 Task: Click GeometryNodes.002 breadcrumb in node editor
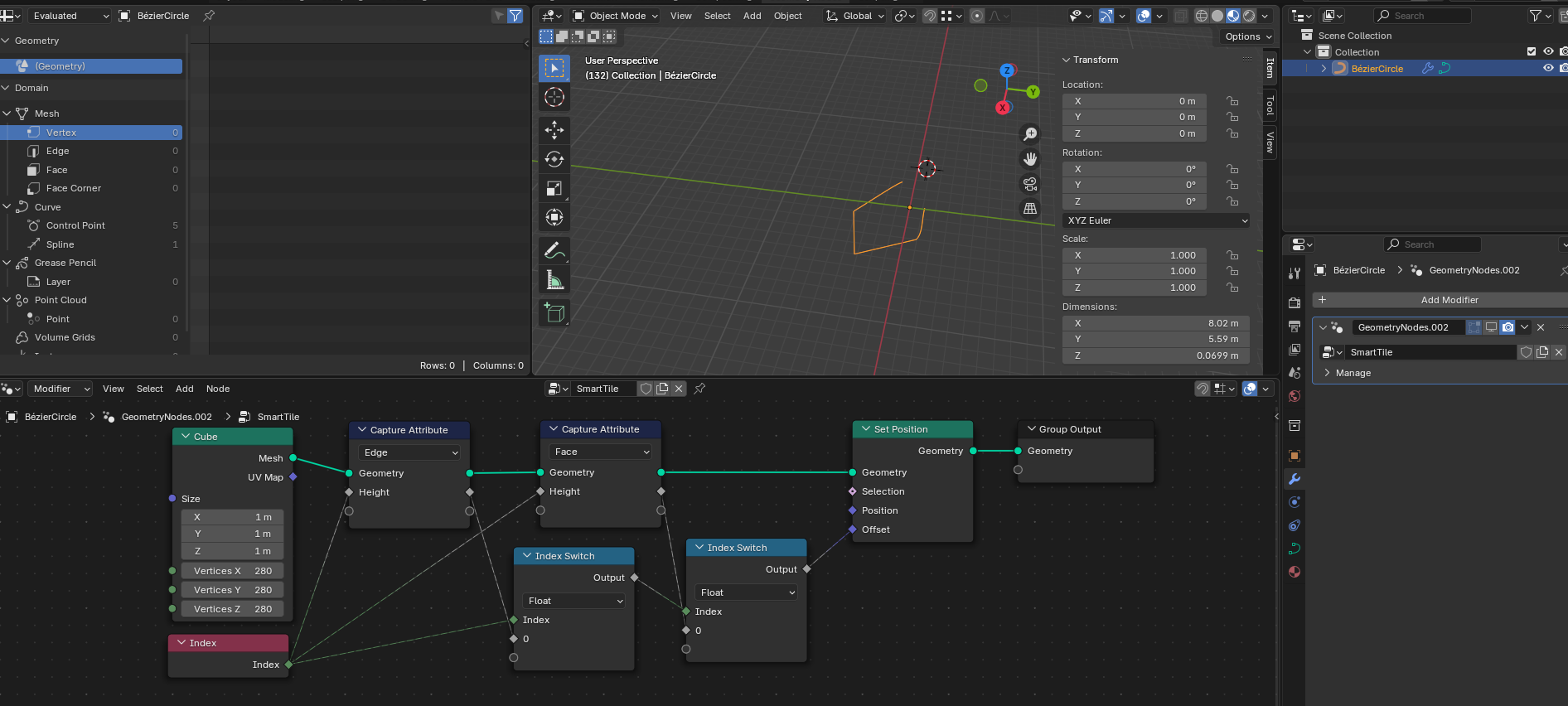167,417
